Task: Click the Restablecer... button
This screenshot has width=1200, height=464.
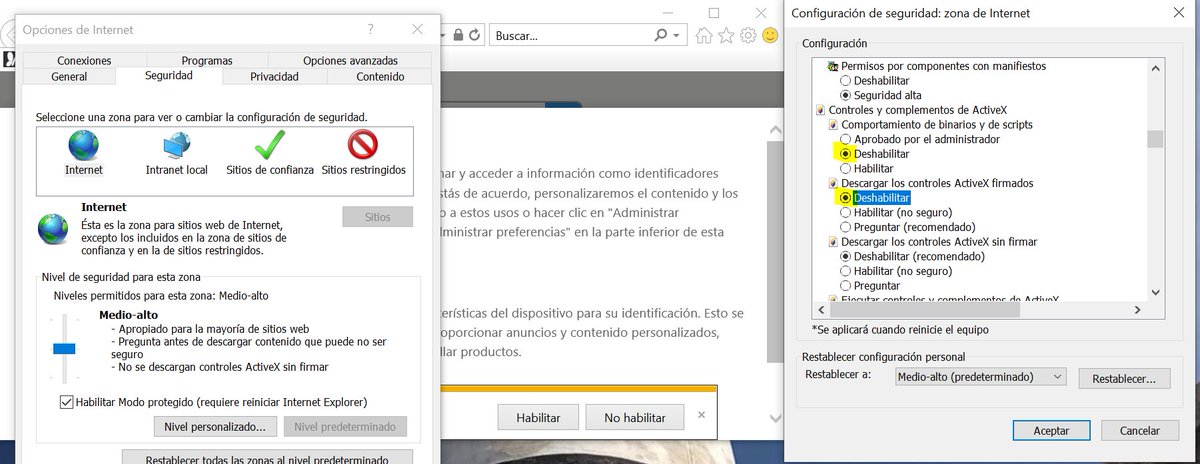Action: [1124, 379]
